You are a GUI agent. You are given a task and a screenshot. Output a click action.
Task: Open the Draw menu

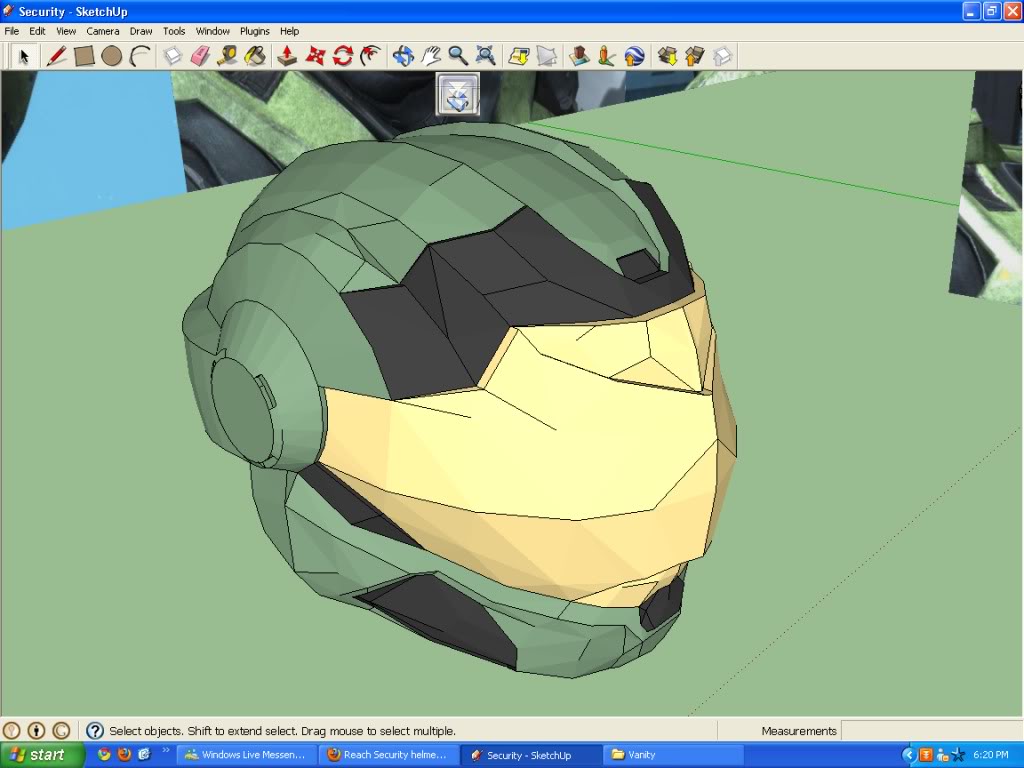pyautogui.click(x=141, y=31)
